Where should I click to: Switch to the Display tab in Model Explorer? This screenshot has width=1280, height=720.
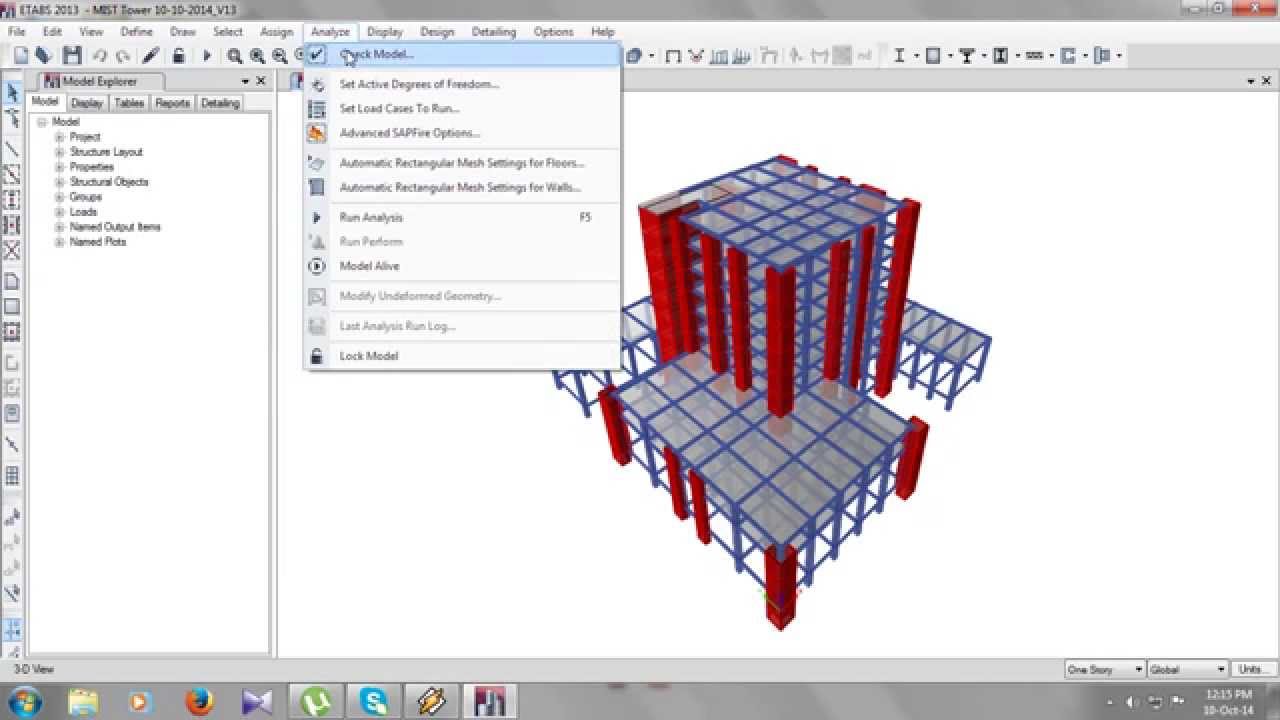(x=87, y=103)
